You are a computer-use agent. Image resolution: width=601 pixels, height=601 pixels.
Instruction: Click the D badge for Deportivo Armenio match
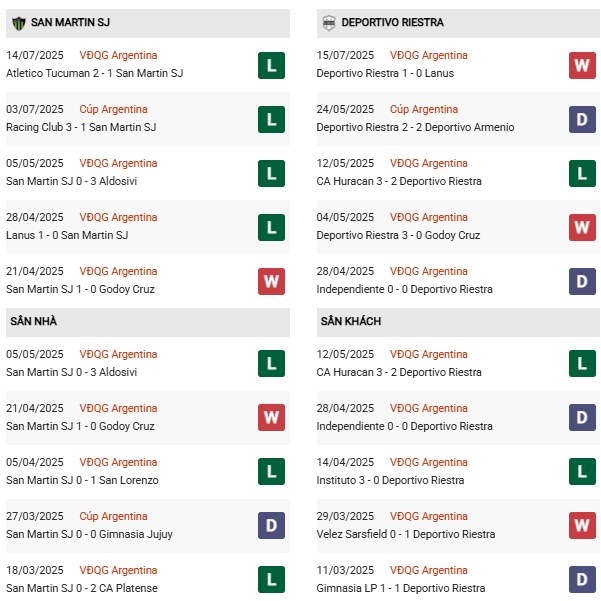[582, 119]
